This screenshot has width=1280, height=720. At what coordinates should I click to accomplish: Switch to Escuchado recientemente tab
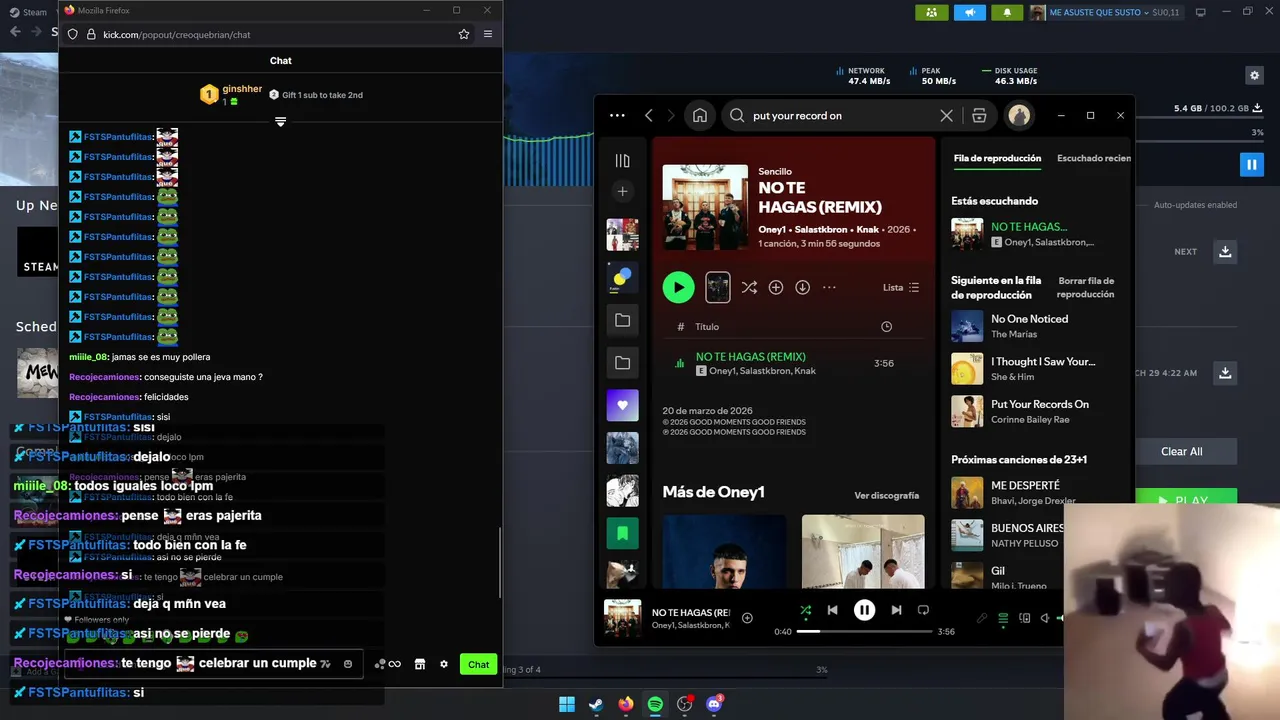(1094, 158)
